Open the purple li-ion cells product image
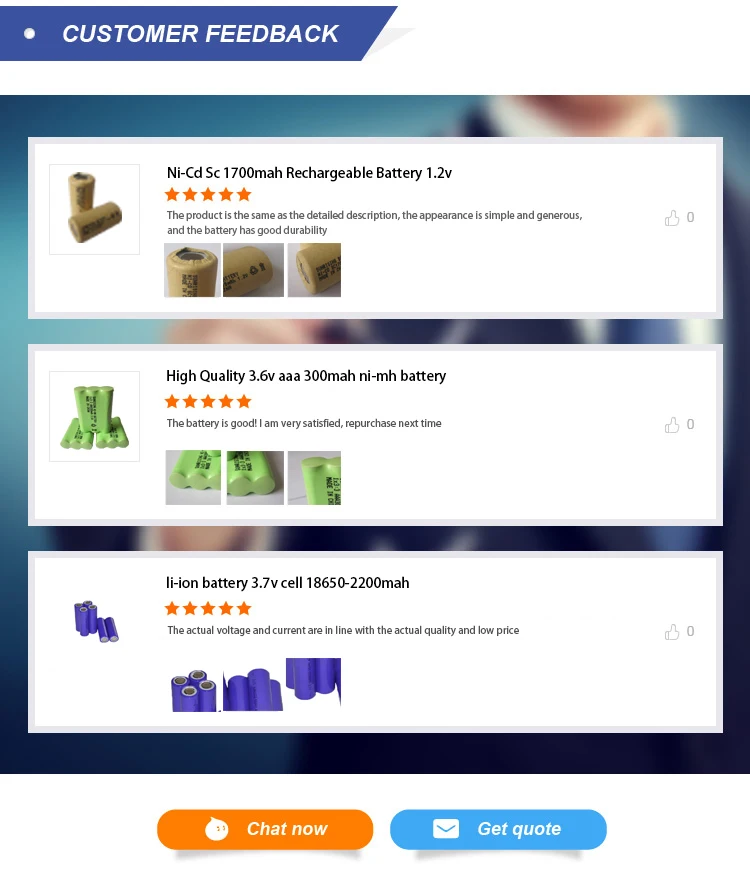 tap(95, 623)
